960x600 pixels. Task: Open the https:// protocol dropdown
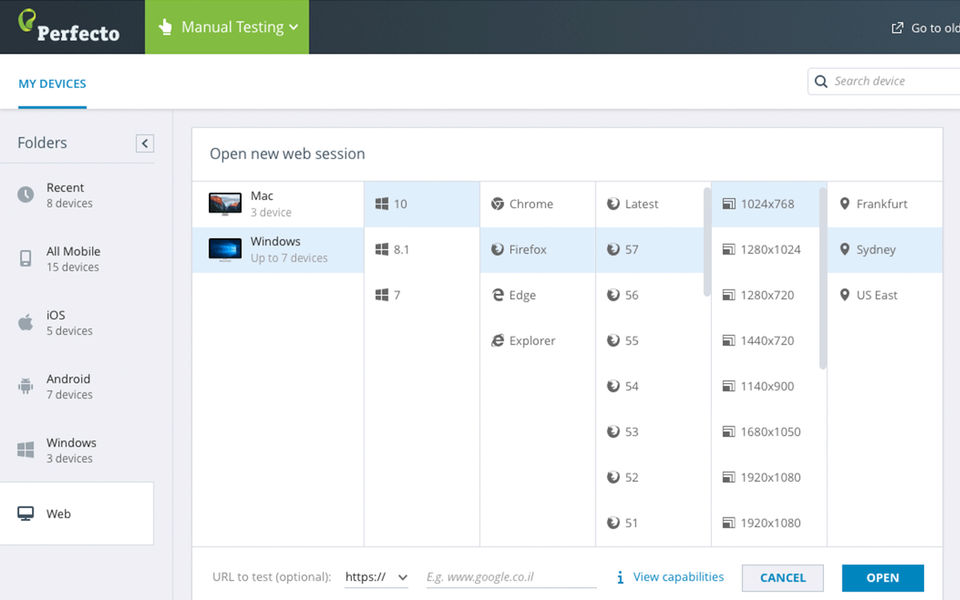tap(376, 577)
